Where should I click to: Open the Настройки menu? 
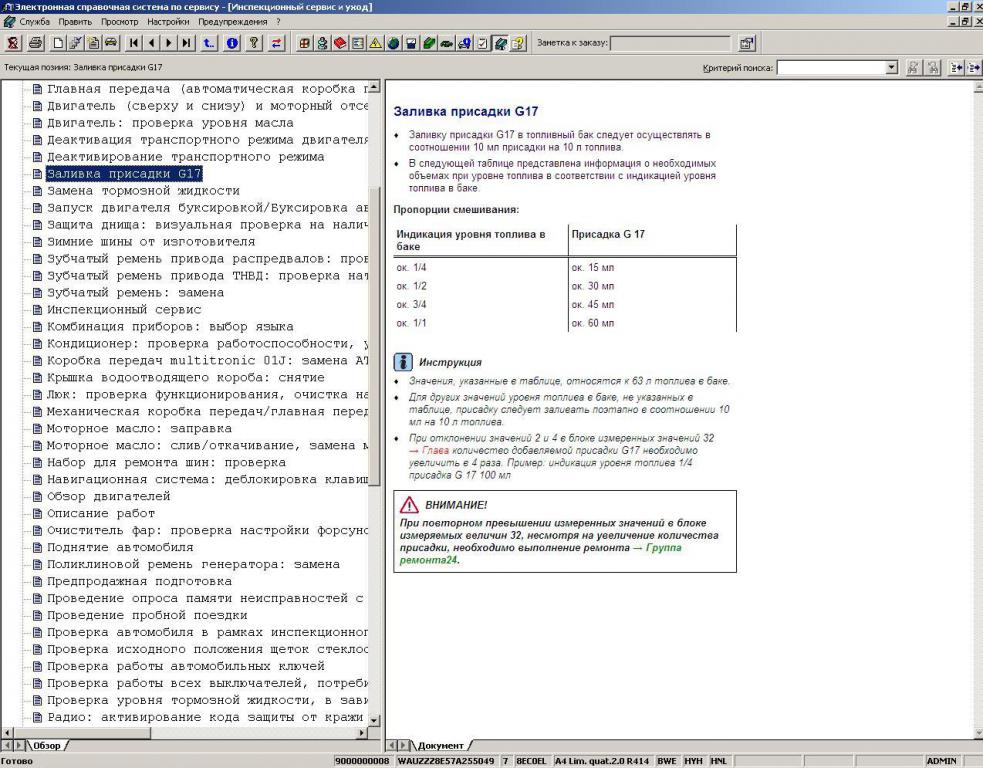coord(169,21)
